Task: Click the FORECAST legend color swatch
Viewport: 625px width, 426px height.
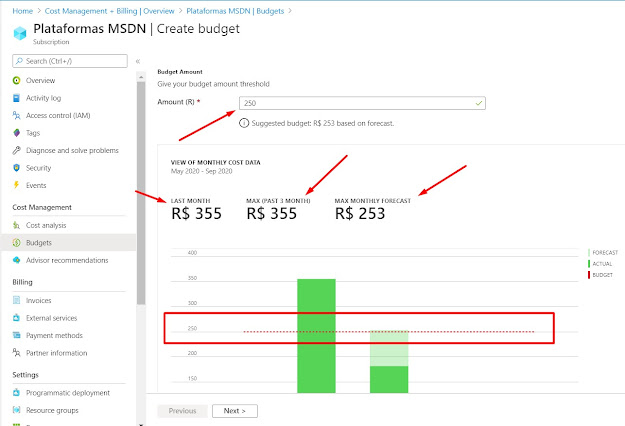Action: click(589, 253)
